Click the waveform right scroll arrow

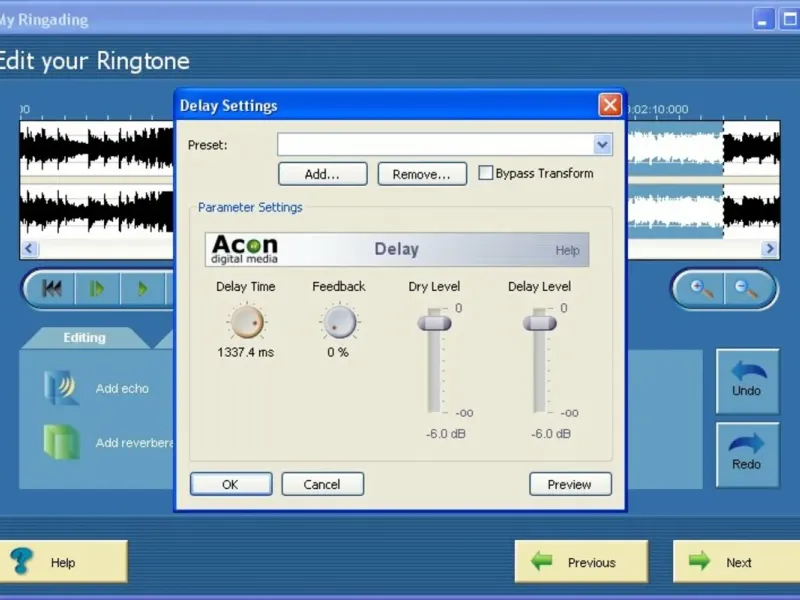(769, 249)
